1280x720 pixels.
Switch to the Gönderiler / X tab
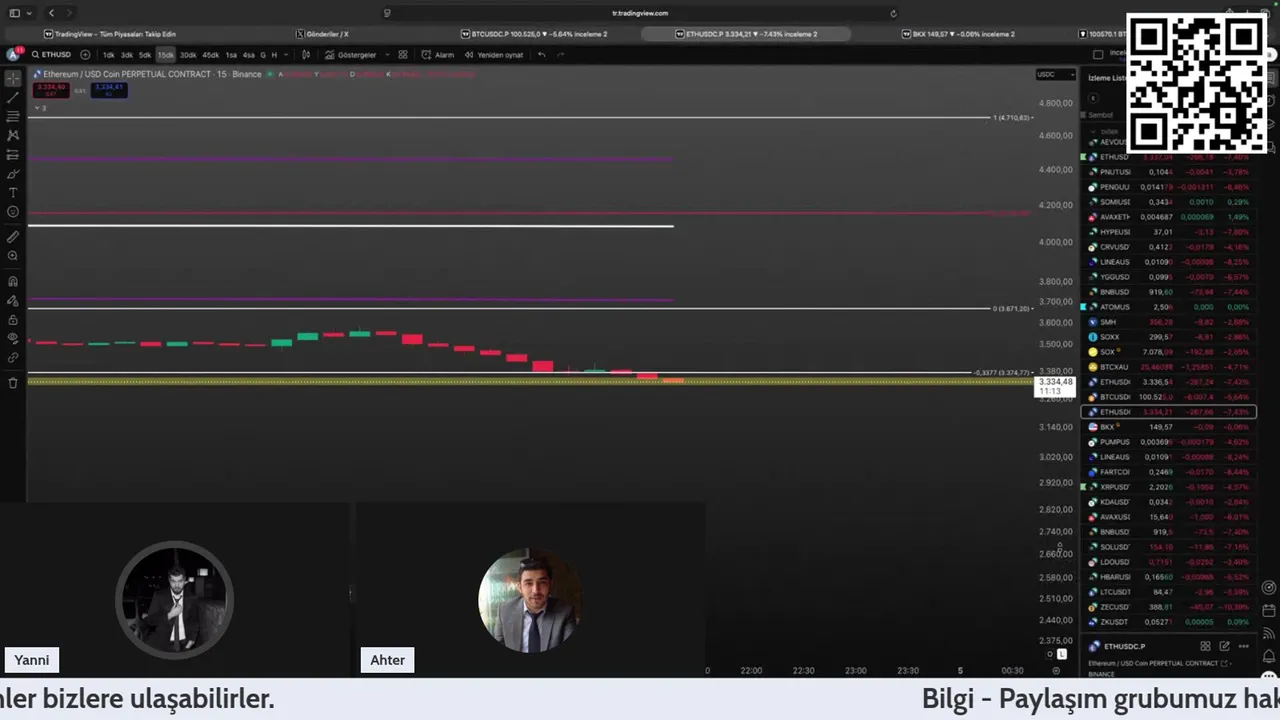pos(322,34)
